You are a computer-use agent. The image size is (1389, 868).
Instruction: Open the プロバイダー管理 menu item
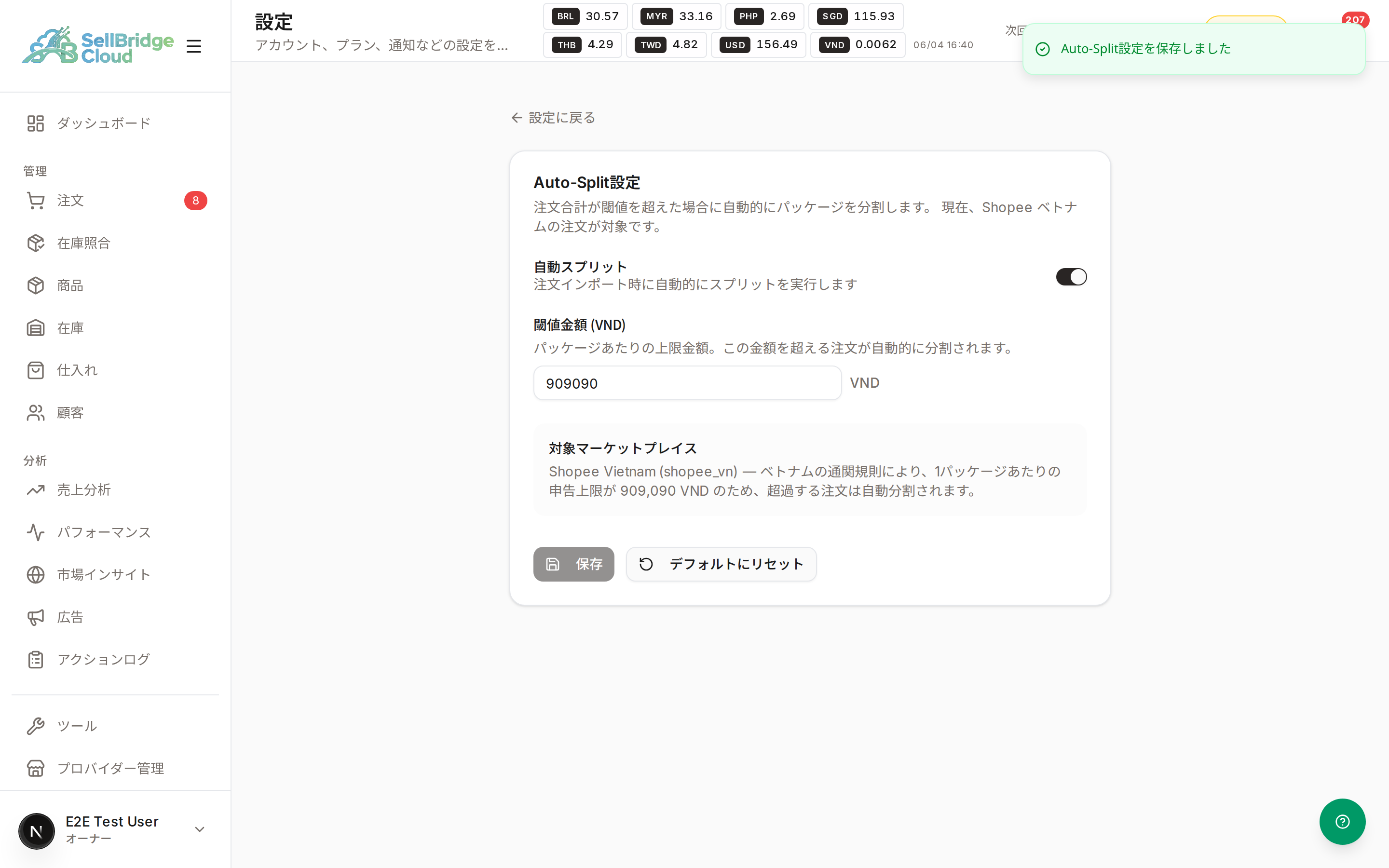115,769
